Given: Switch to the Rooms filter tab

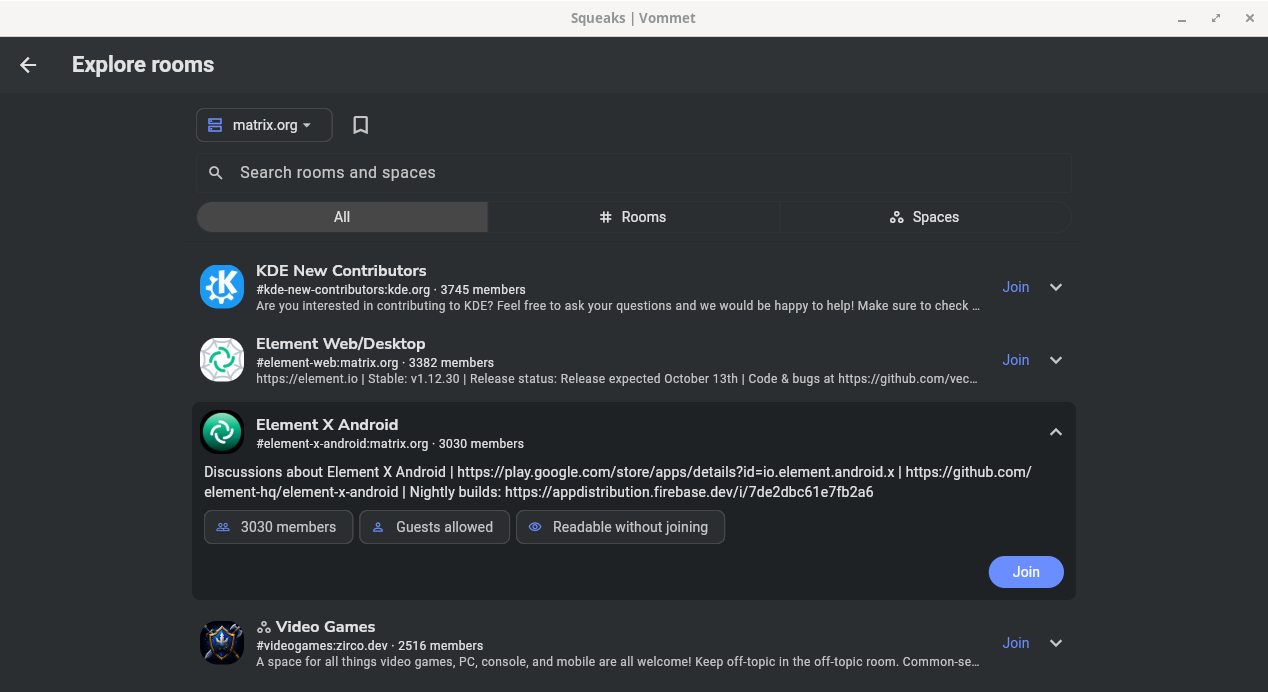Looking at the screenshot, I should [633, 217].
